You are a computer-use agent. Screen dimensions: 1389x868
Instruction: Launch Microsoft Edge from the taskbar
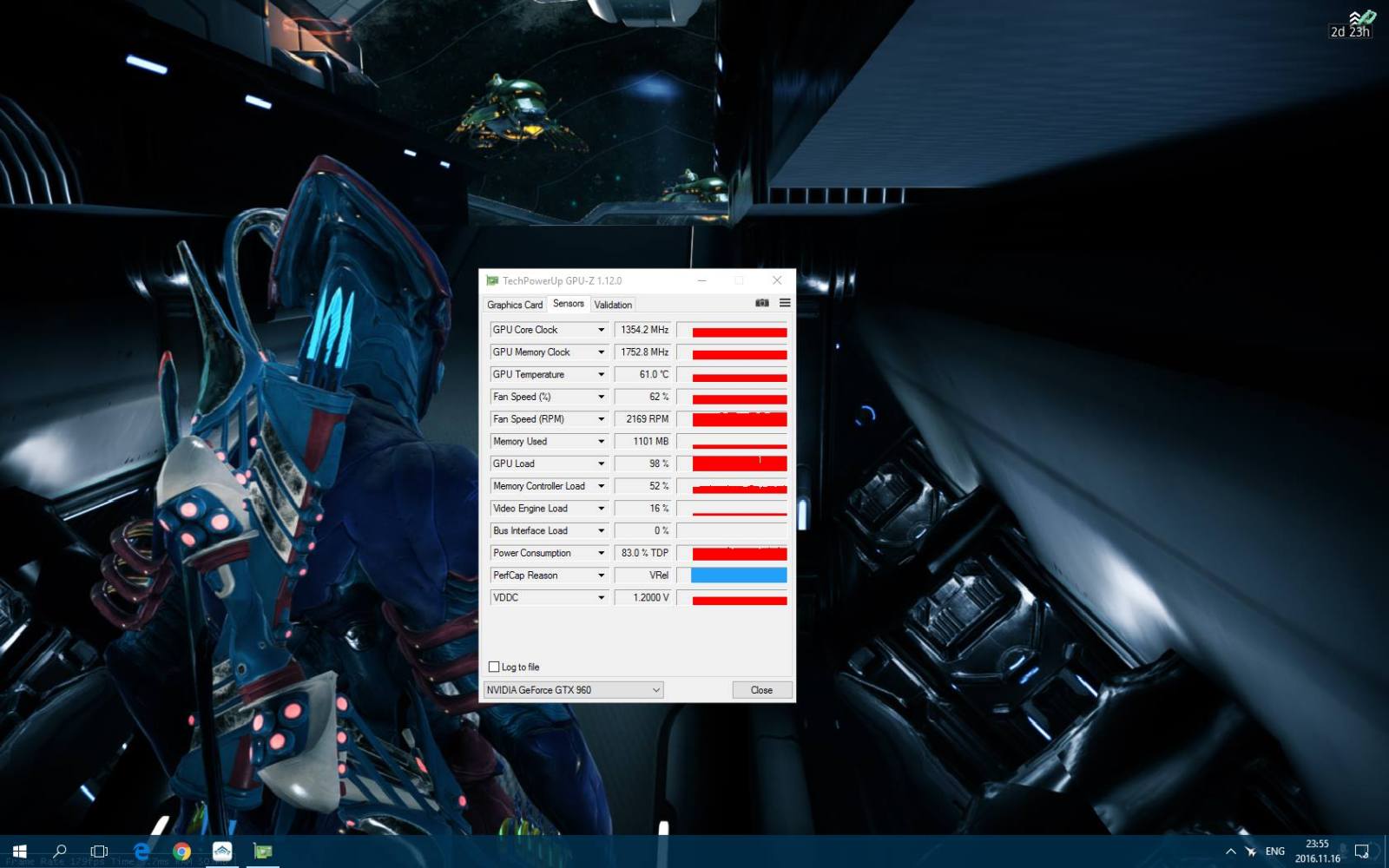[x=141, y=852]
